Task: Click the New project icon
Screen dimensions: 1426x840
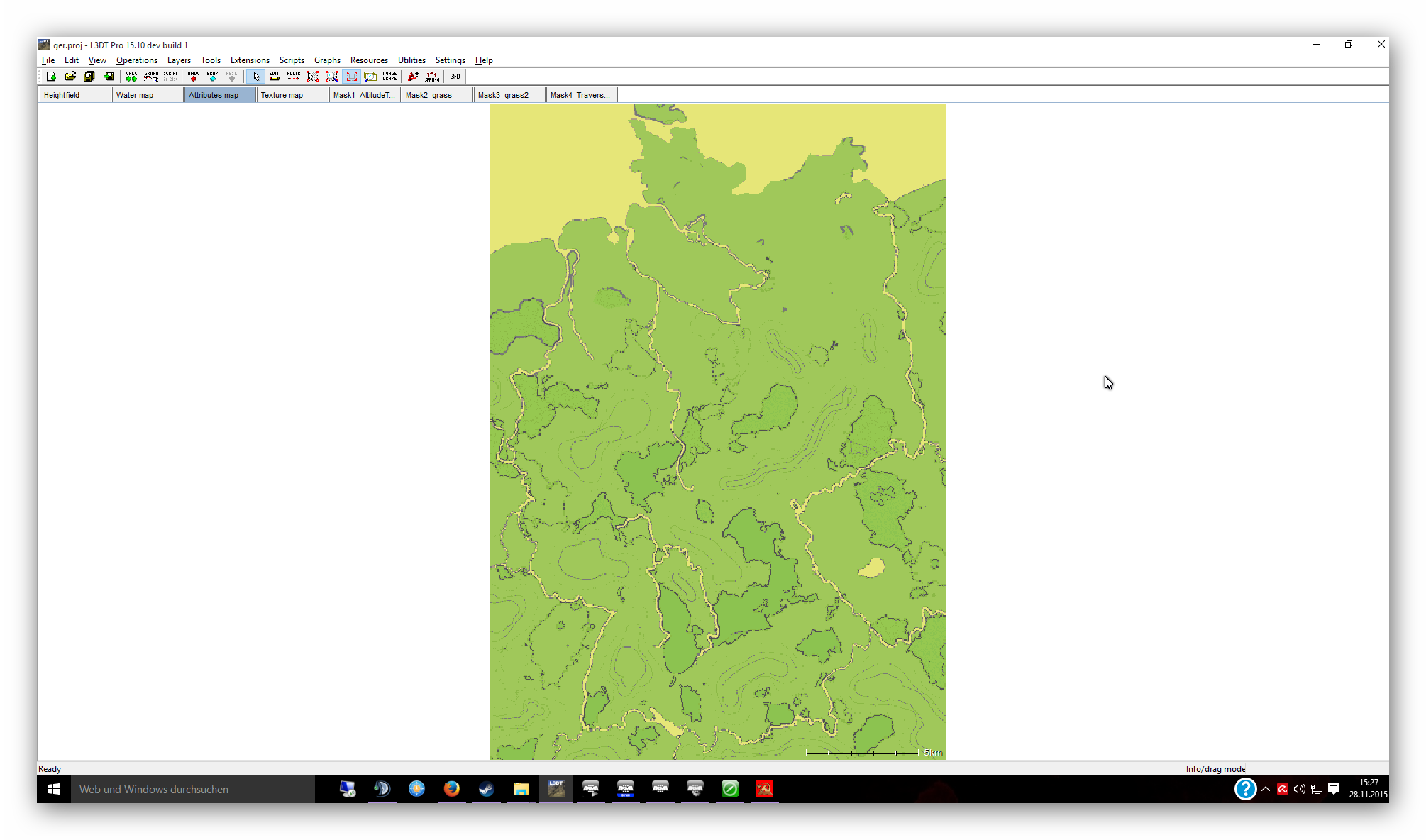Action: (51, 77)
